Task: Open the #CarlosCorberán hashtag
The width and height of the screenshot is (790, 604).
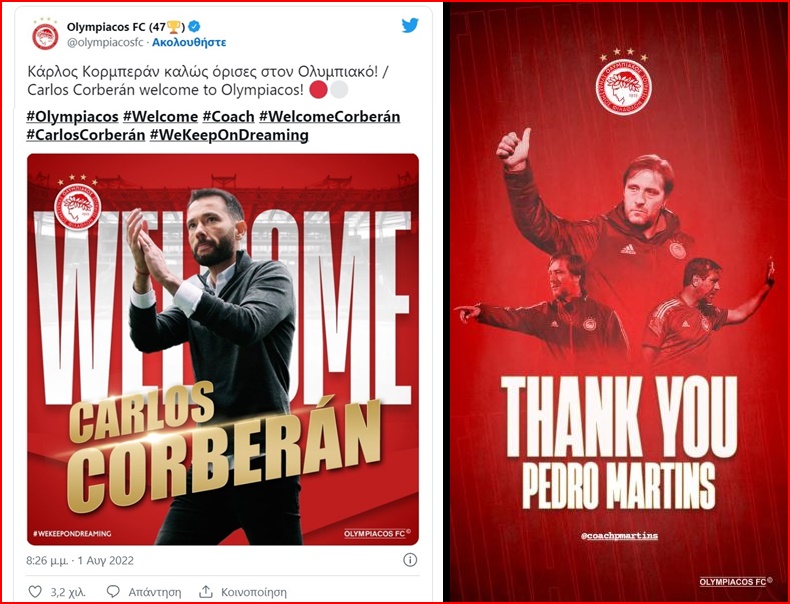Action: [x=86, y=135]
